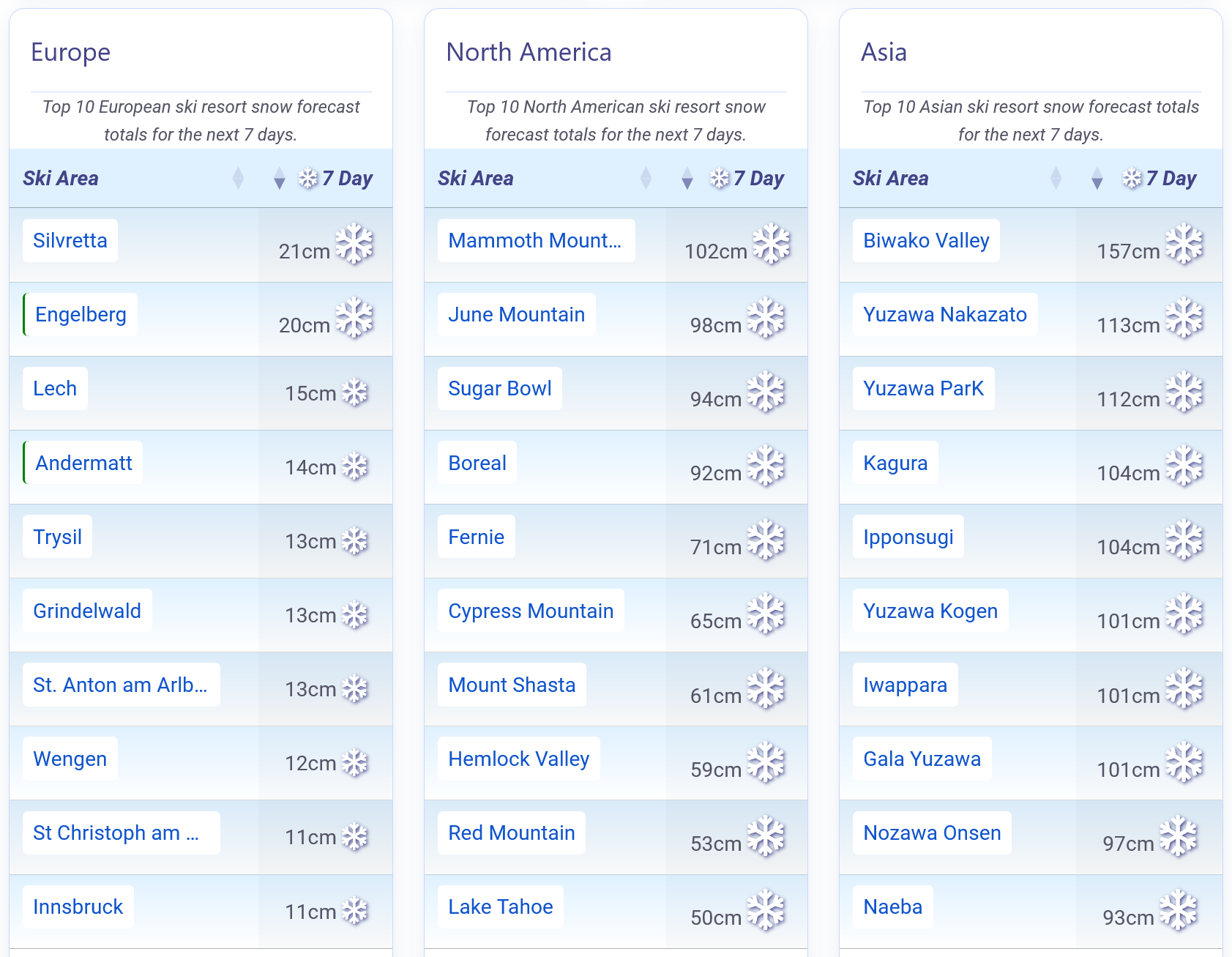Click the Asia Ski Area column header
This screenshot has width=1232, height=957.
[890, 178]
